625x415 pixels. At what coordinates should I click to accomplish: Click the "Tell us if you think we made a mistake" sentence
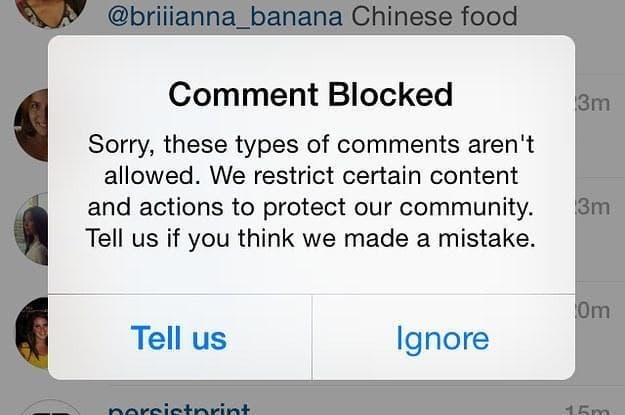coord(311,239)
